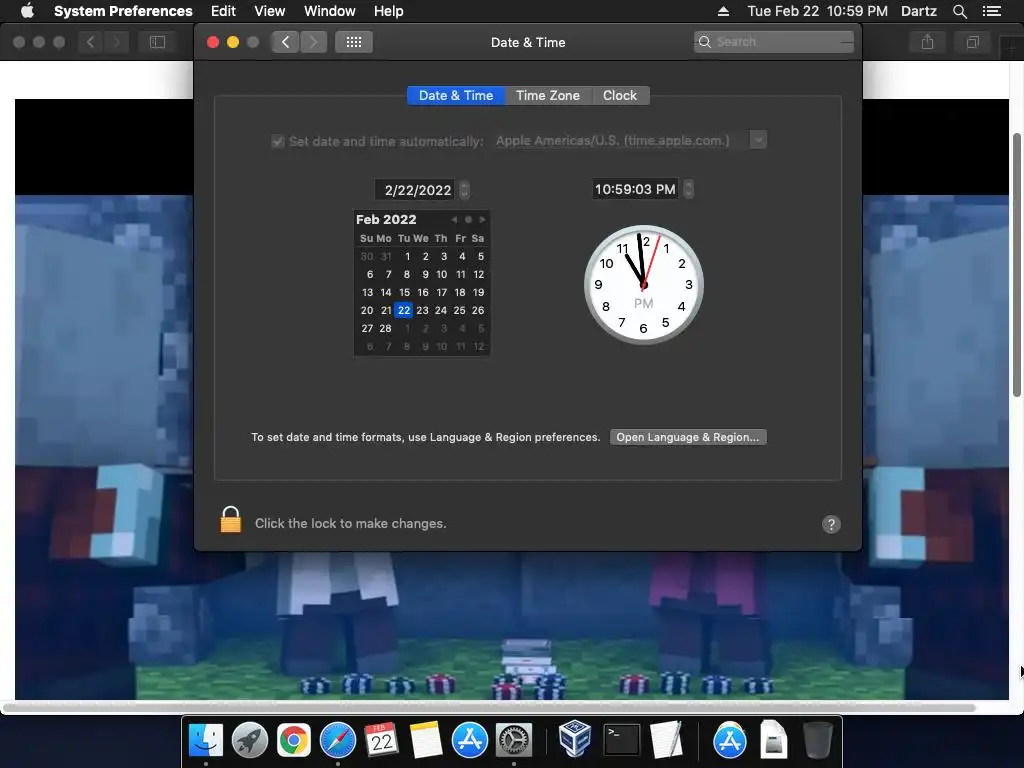Show all preferences grid icon

pos(354,42)
